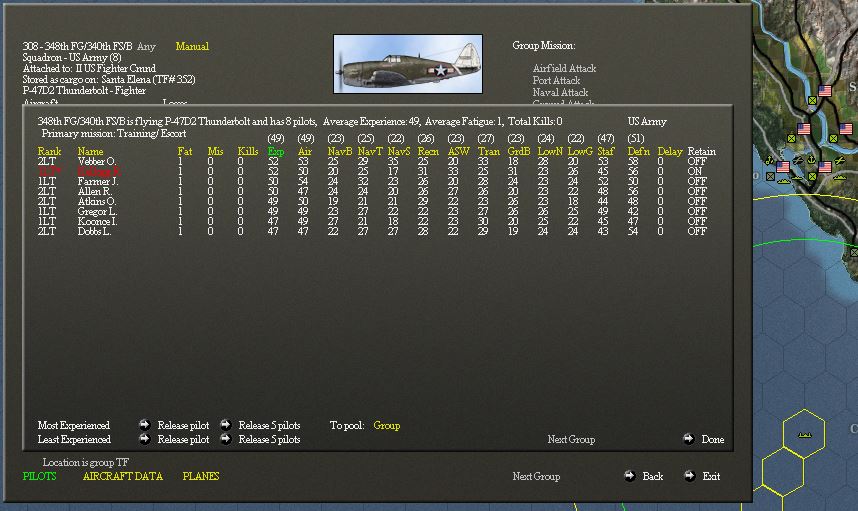Click unit symbol below northernmost US flag
Screen dimensions: 858x511
click(x=813, y=101)
